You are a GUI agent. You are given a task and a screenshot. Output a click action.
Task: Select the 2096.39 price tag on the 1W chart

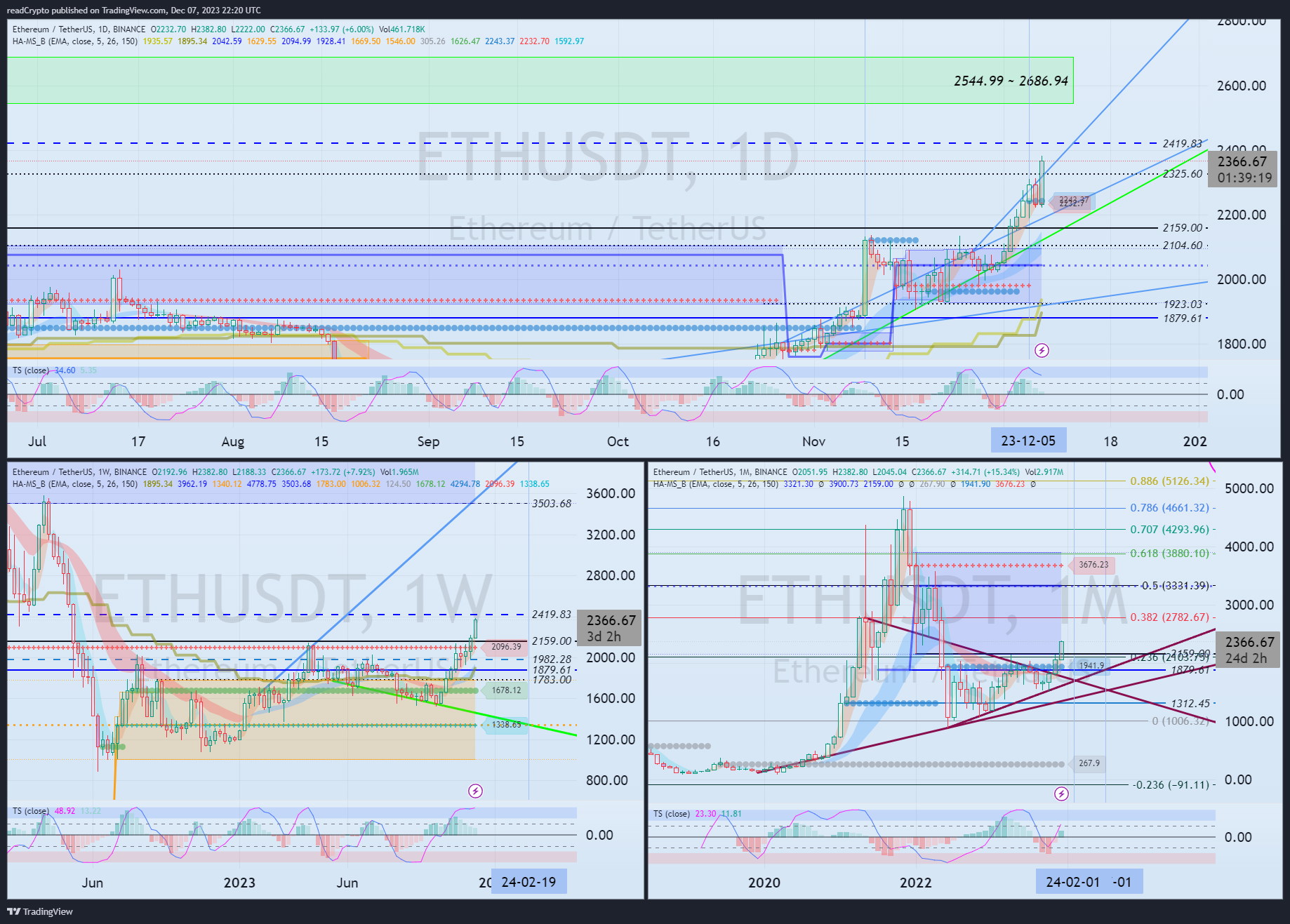pos(504,647)
